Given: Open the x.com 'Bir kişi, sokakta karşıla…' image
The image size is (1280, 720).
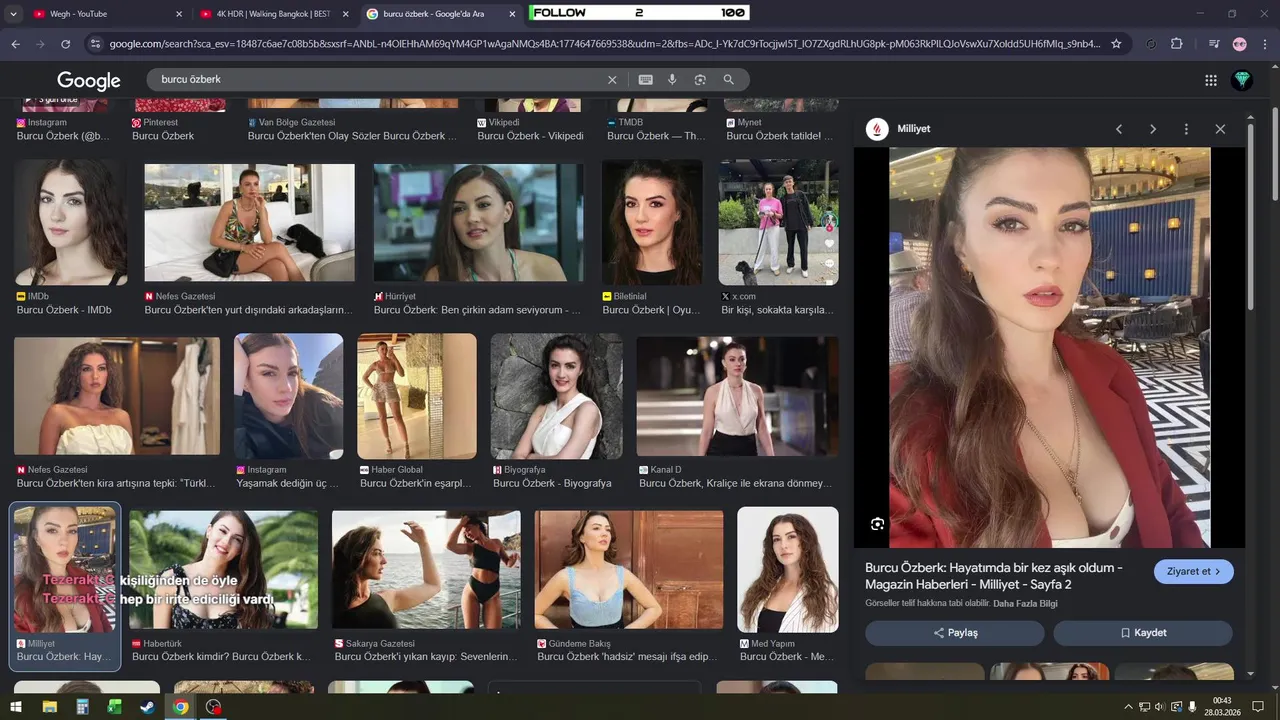Looking at the screenshot, I should 779,222.
